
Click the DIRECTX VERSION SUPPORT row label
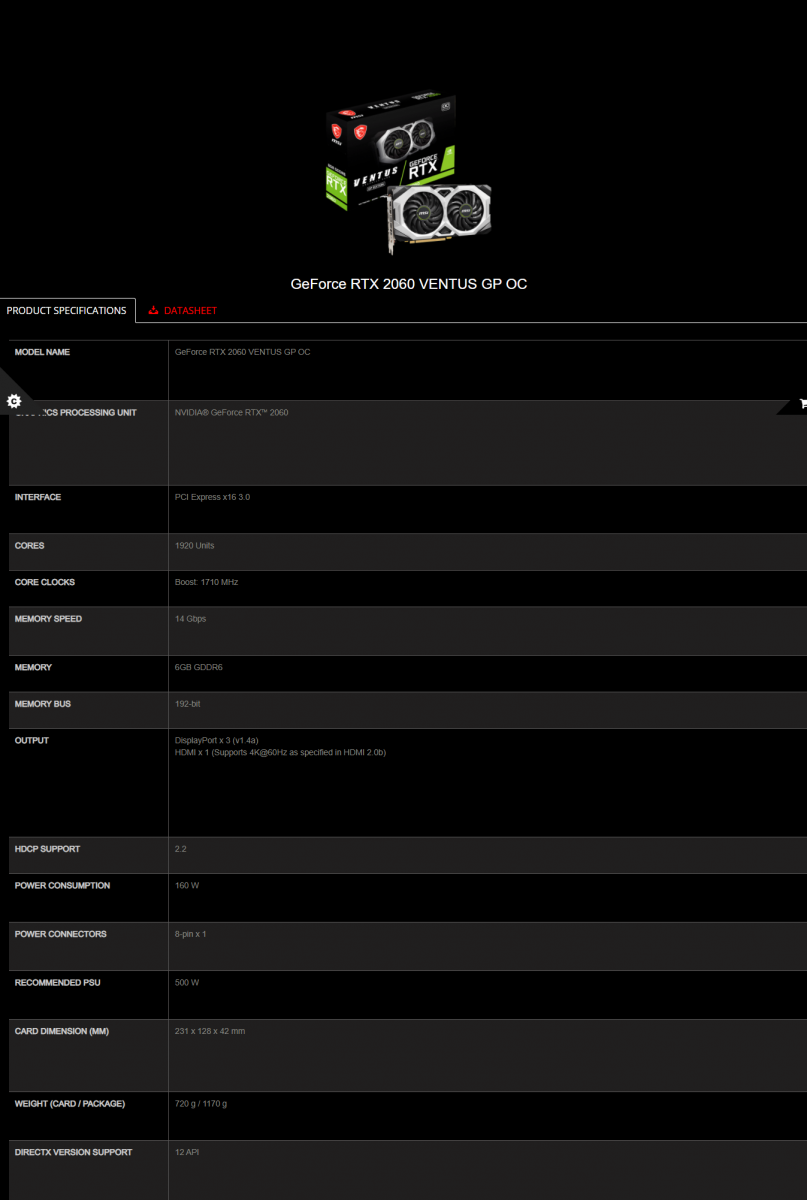click(x=74, y=1152)
